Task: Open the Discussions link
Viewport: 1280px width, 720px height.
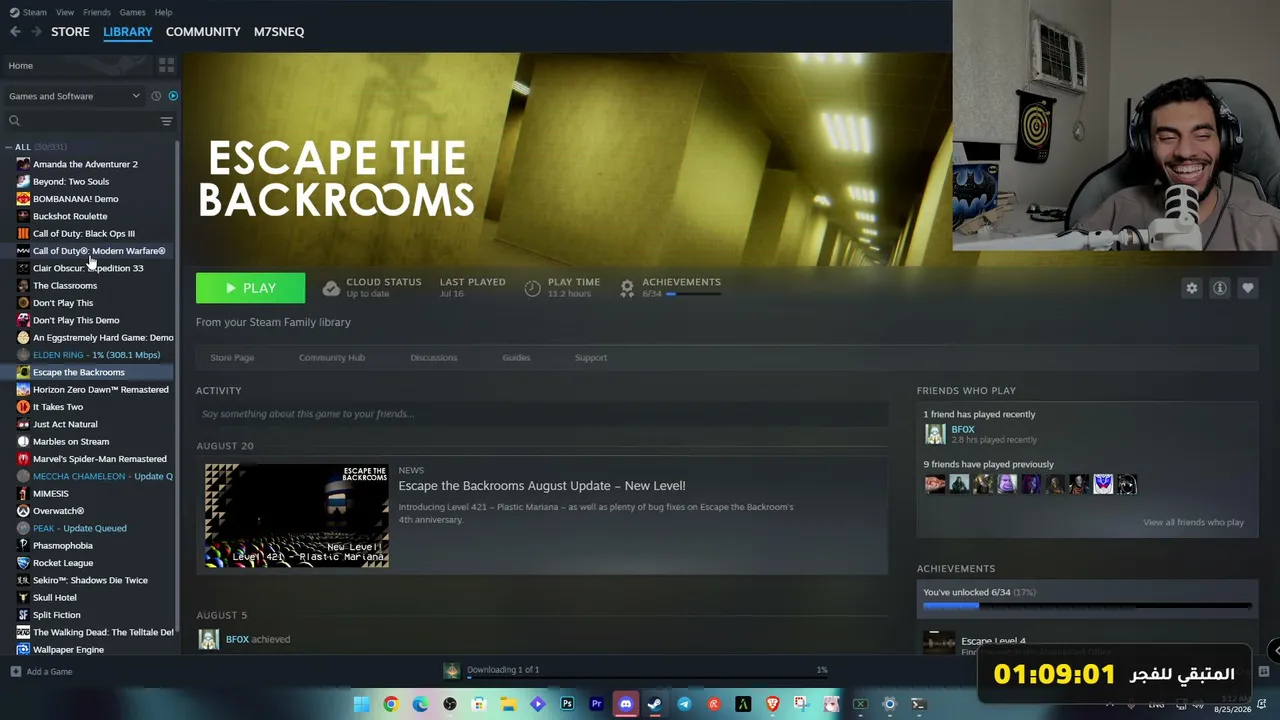Action: tap(434, 358)
